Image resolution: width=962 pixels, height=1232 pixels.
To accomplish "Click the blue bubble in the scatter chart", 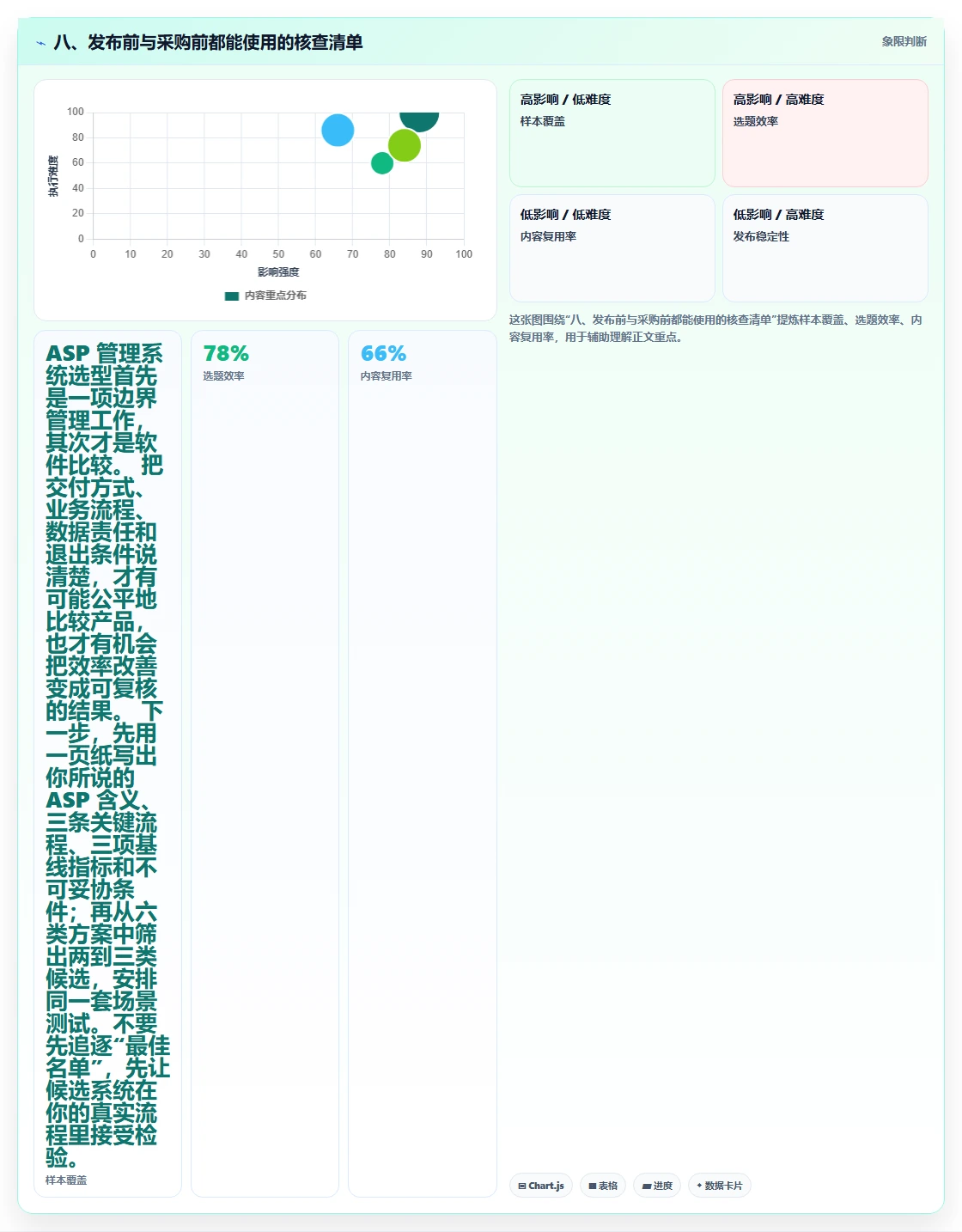I will click(x=338, y=131).
